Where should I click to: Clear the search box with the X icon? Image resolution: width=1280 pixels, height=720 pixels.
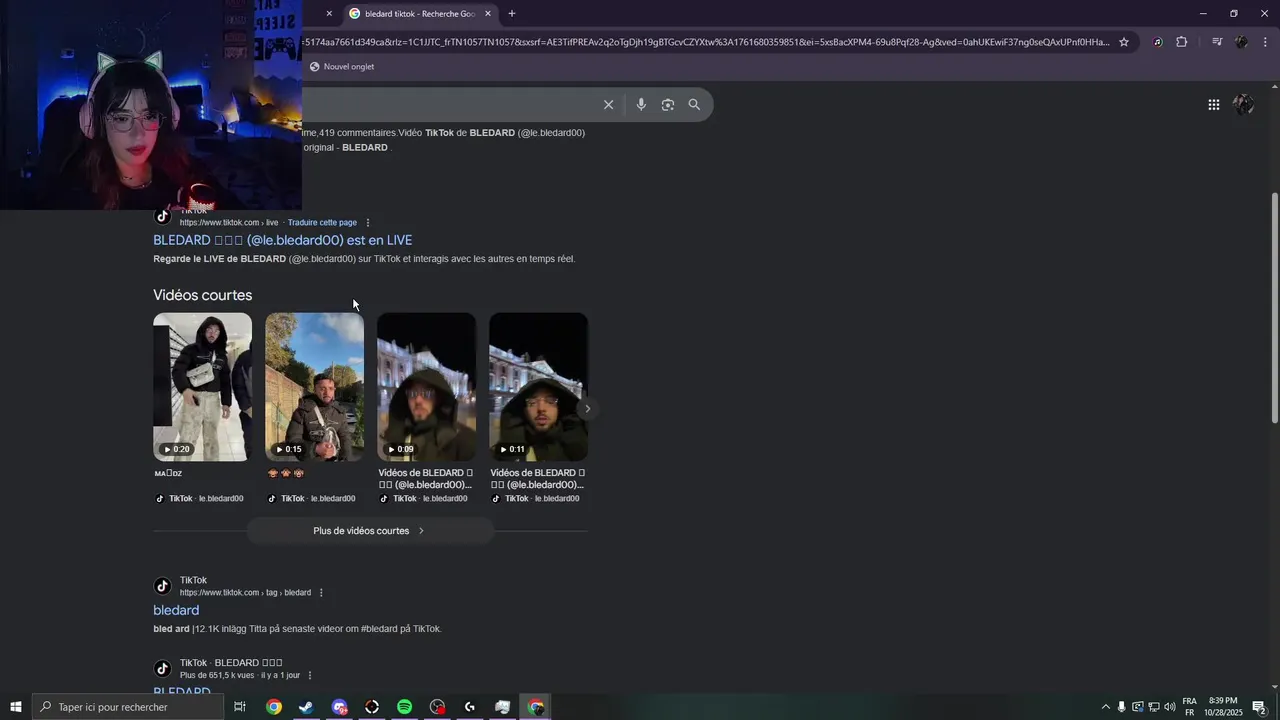click(608, 105)
